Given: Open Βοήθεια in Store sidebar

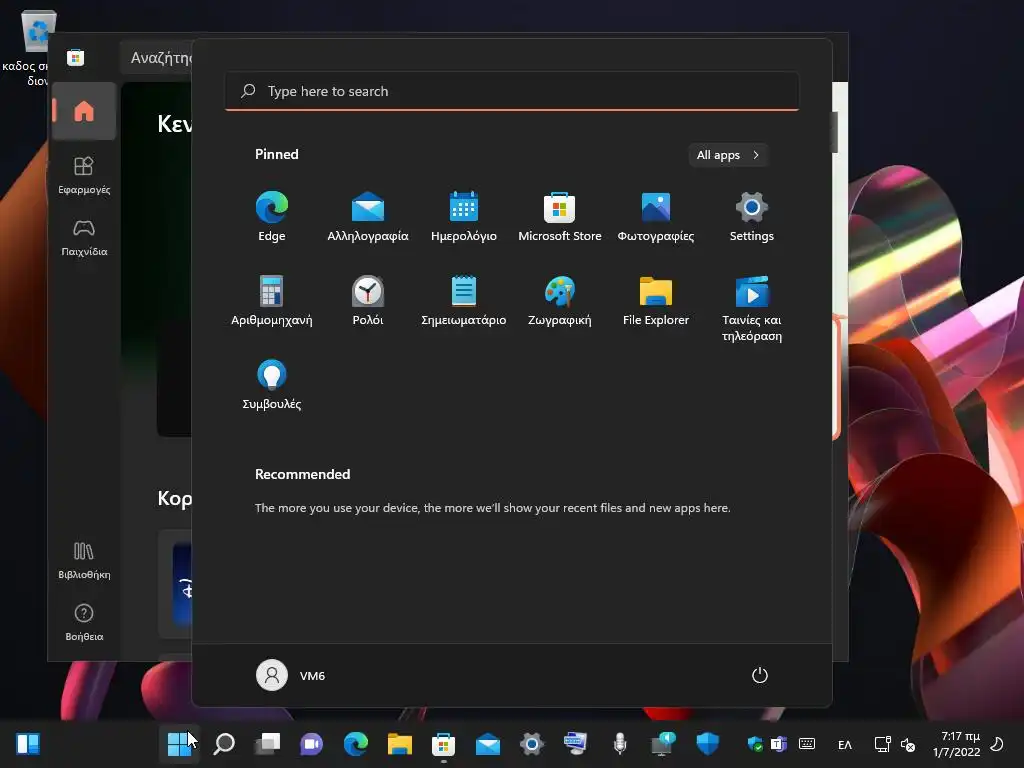Looking at the screenshot, I should (84, 622).
